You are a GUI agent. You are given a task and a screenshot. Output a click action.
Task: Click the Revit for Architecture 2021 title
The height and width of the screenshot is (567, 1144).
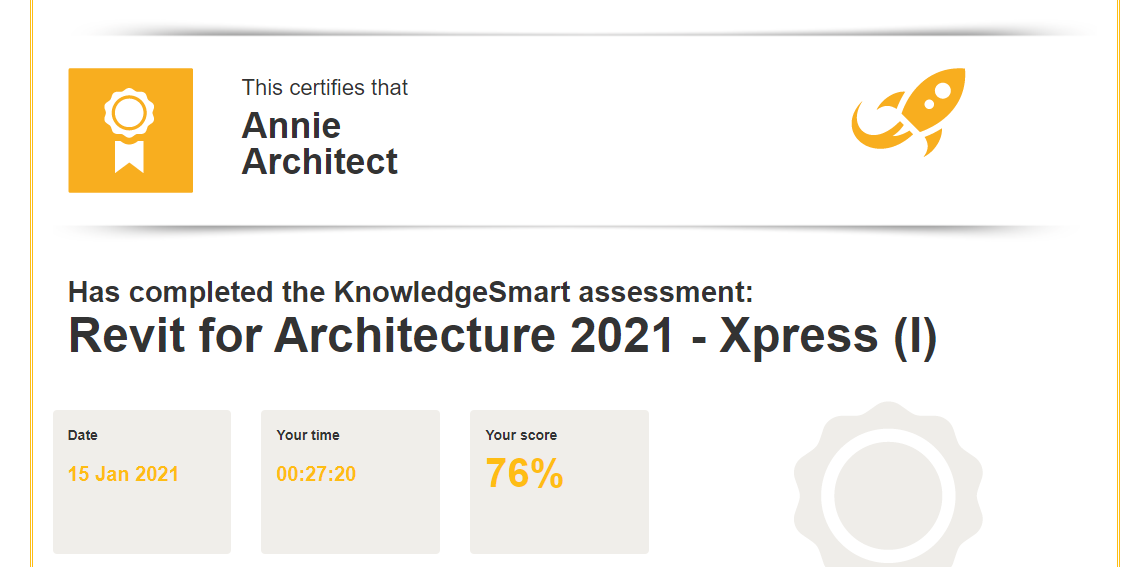tap(502, 335)
